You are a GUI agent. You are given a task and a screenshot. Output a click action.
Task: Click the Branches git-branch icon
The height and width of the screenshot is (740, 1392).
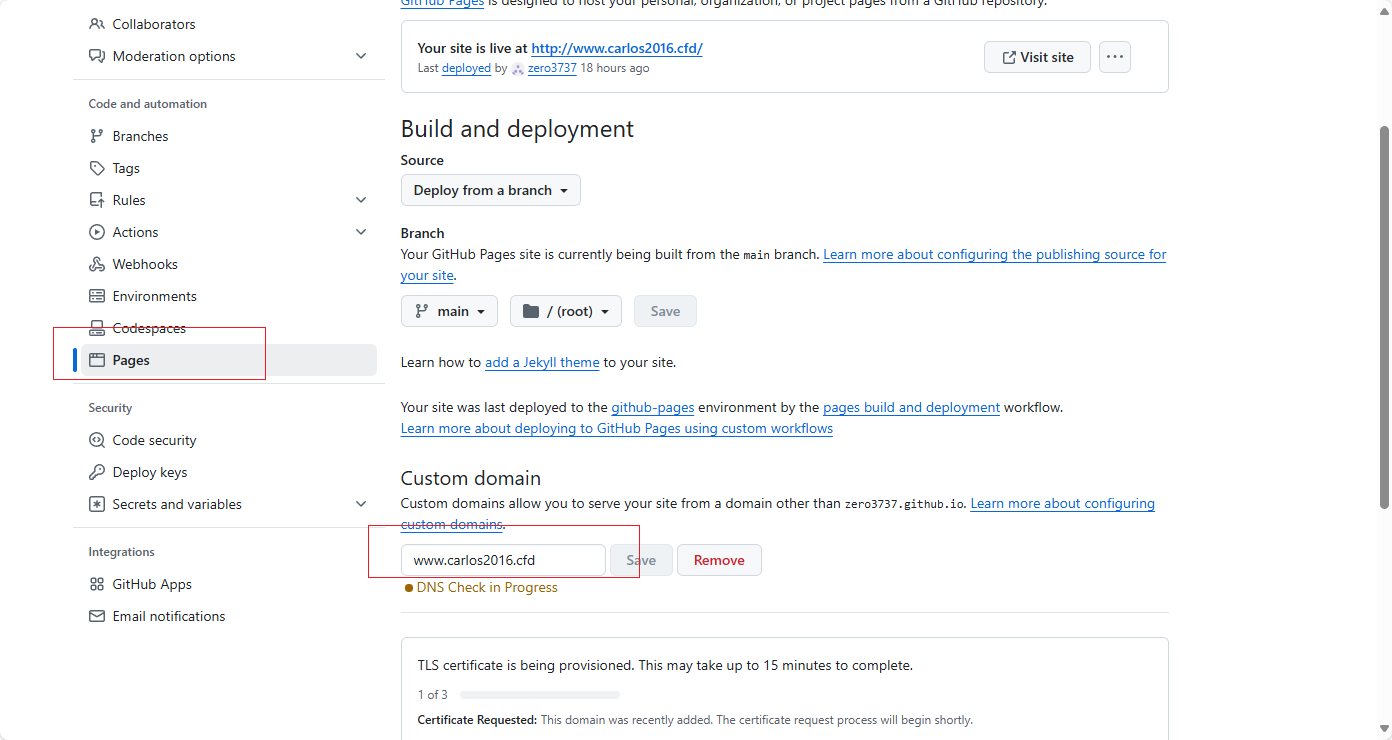[x=97, y=136]
